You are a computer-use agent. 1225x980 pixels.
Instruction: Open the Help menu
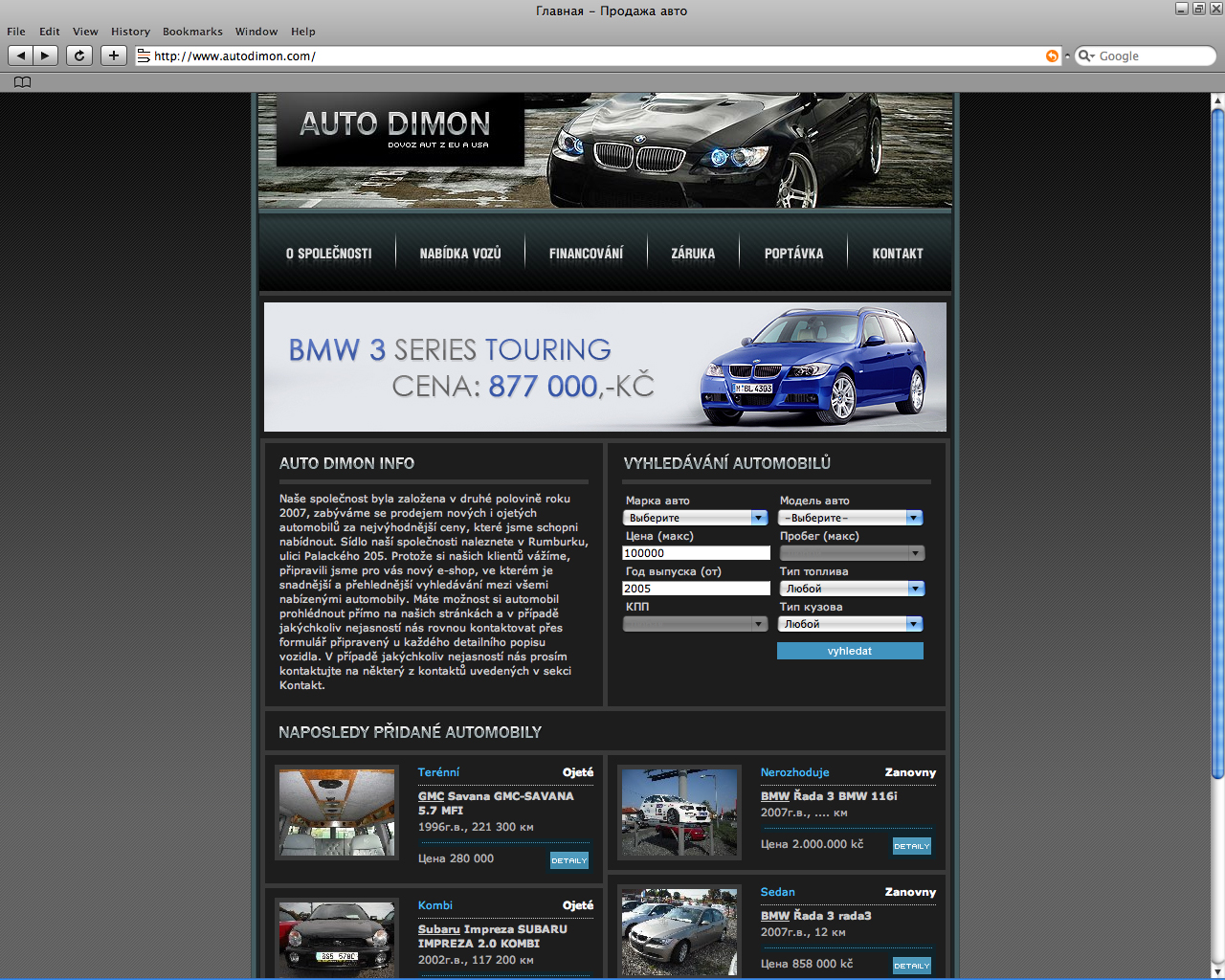[x=303, y=32]
